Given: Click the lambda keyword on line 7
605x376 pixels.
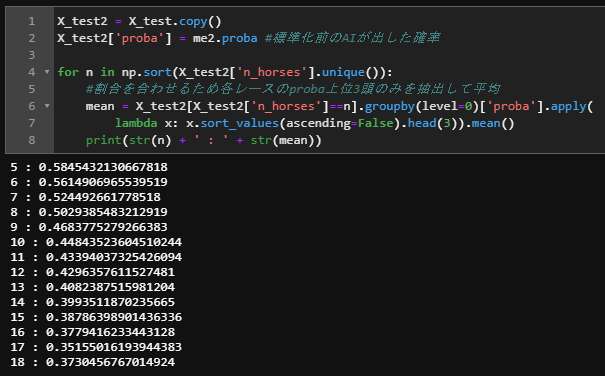Looking at the screenshot, I should click(136, 123).
